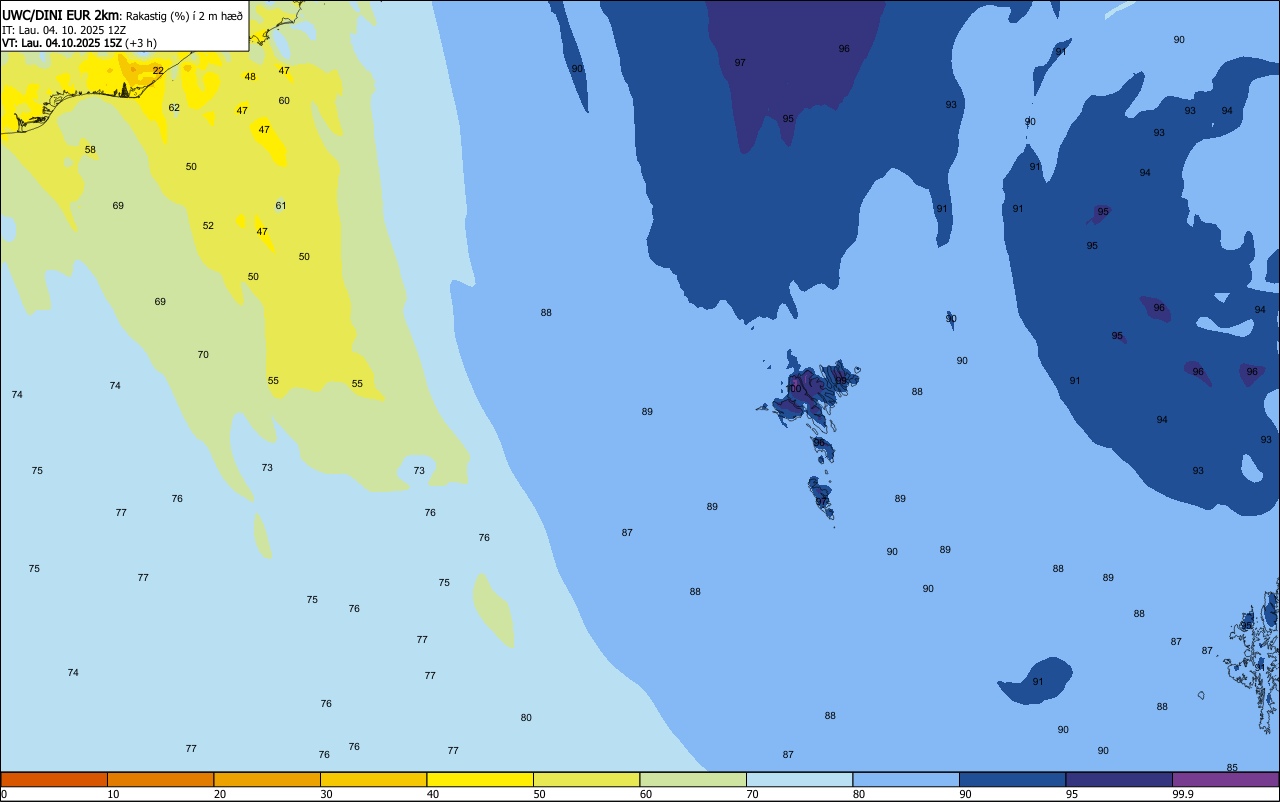
Task: Click the title text "UWC/DINI EUR 2km"
Action: point(61,15)
